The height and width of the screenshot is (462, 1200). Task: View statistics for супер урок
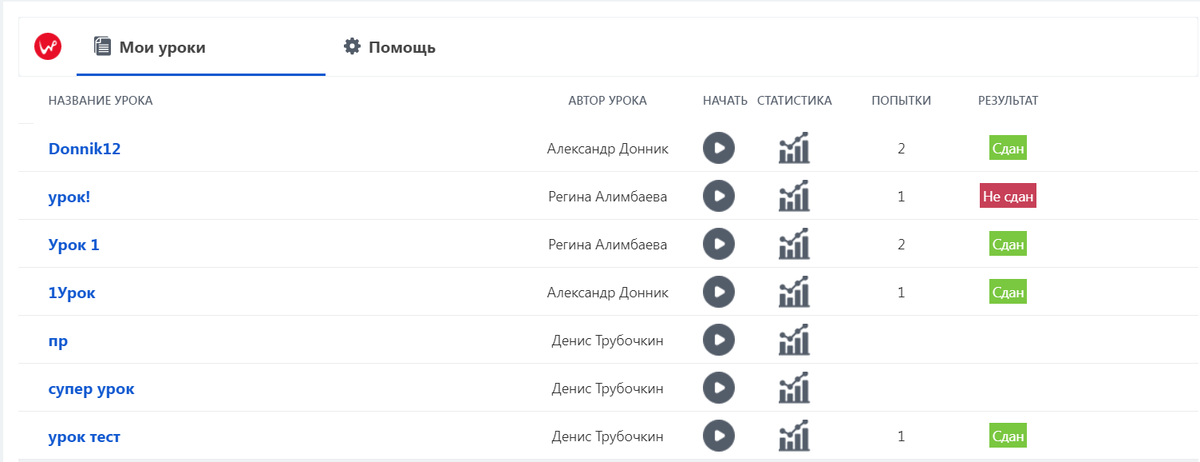(x=794, y=388)
